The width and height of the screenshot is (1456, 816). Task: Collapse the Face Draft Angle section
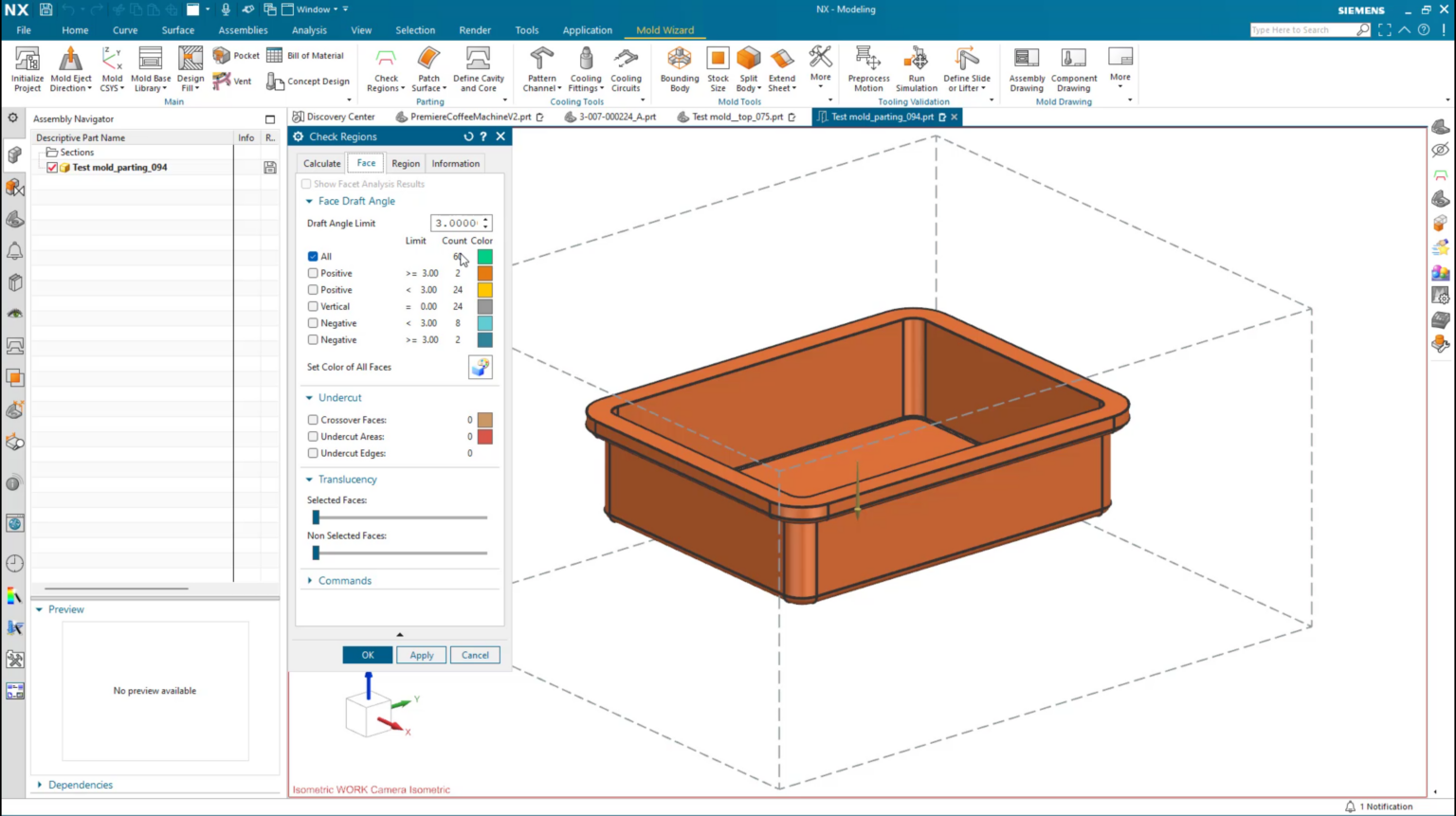tap(308, 201)
